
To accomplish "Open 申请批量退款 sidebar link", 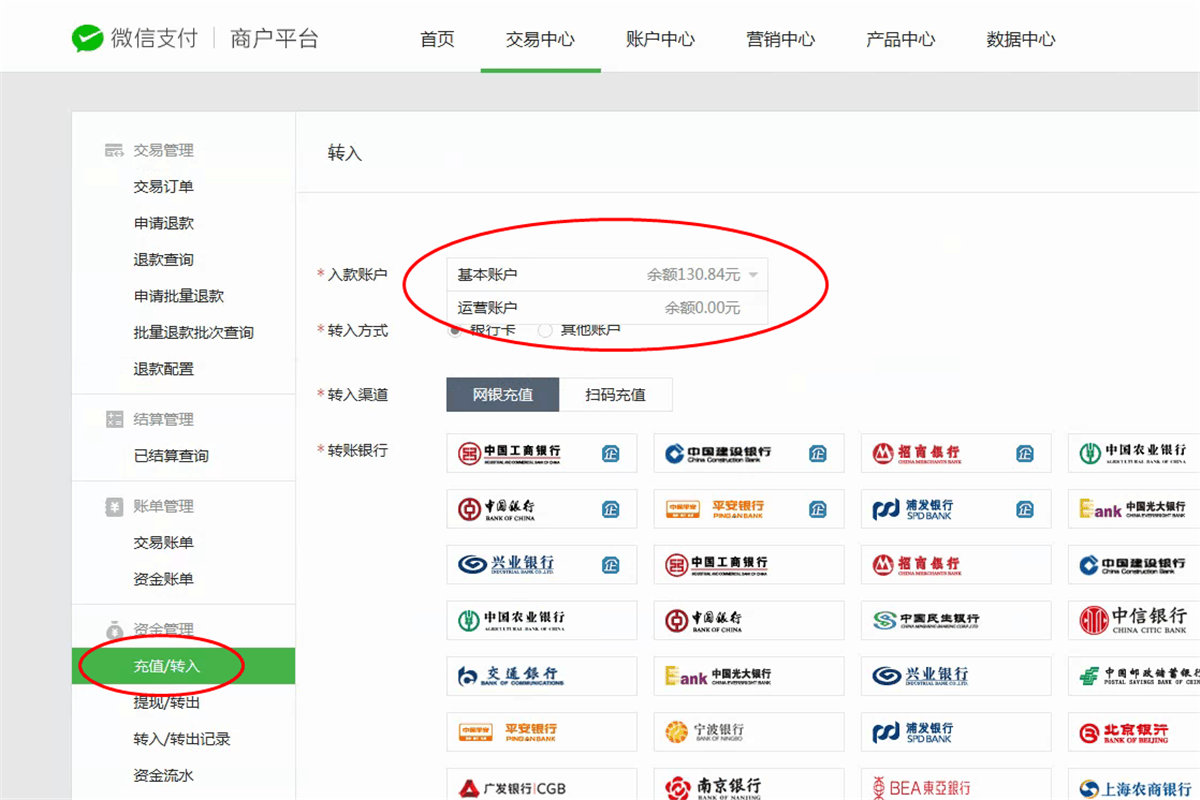I will coord(178,296).
